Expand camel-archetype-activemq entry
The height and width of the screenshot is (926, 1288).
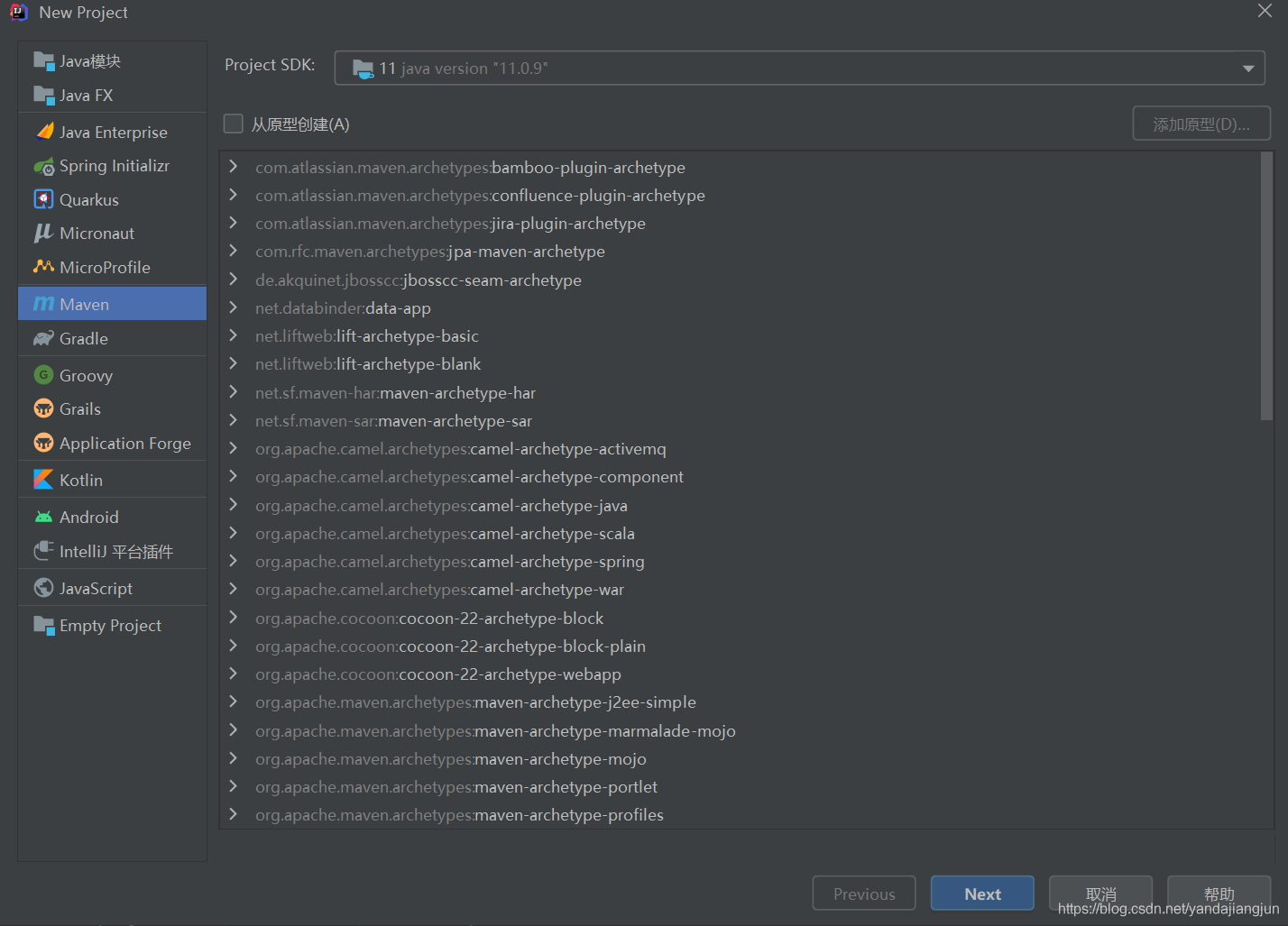pos(234,448)
